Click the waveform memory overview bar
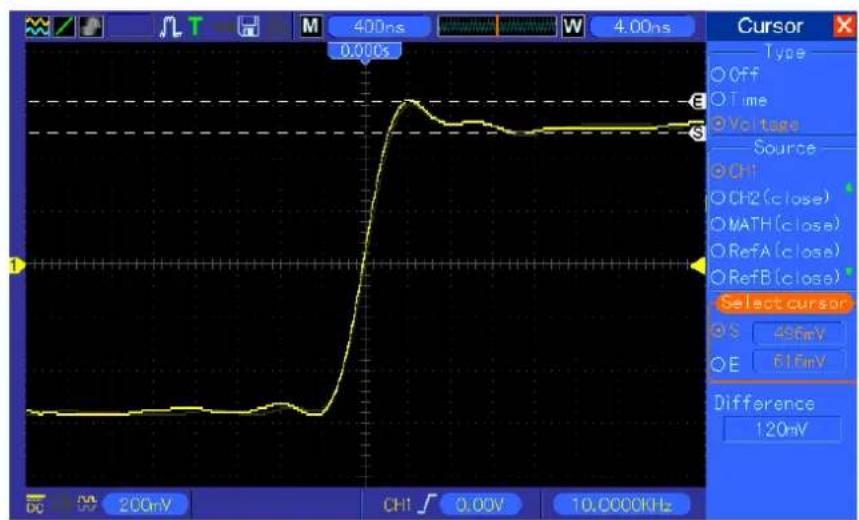The image size is (859, 520). point(497,26)
